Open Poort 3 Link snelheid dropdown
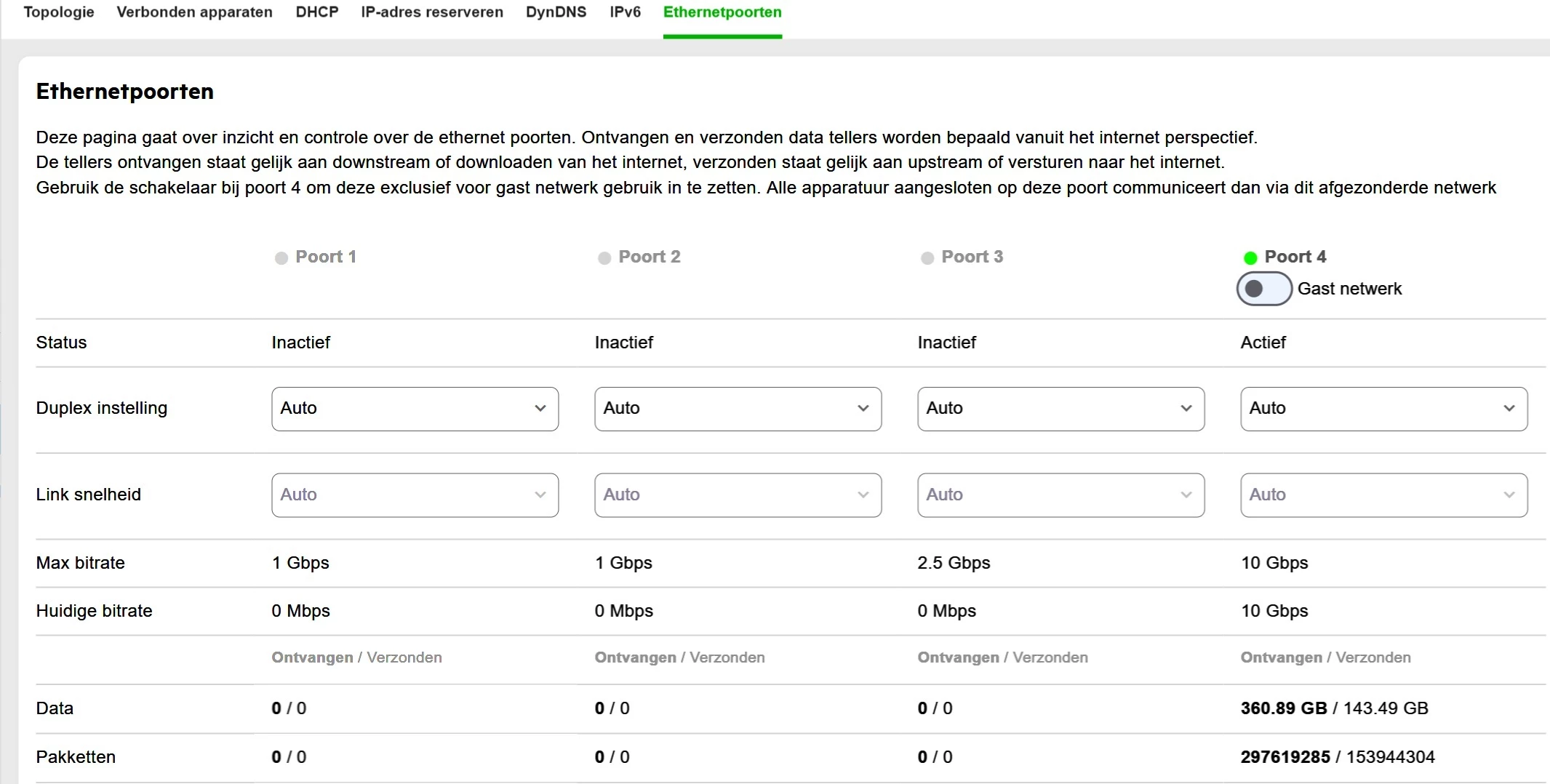 [1060, 495]
